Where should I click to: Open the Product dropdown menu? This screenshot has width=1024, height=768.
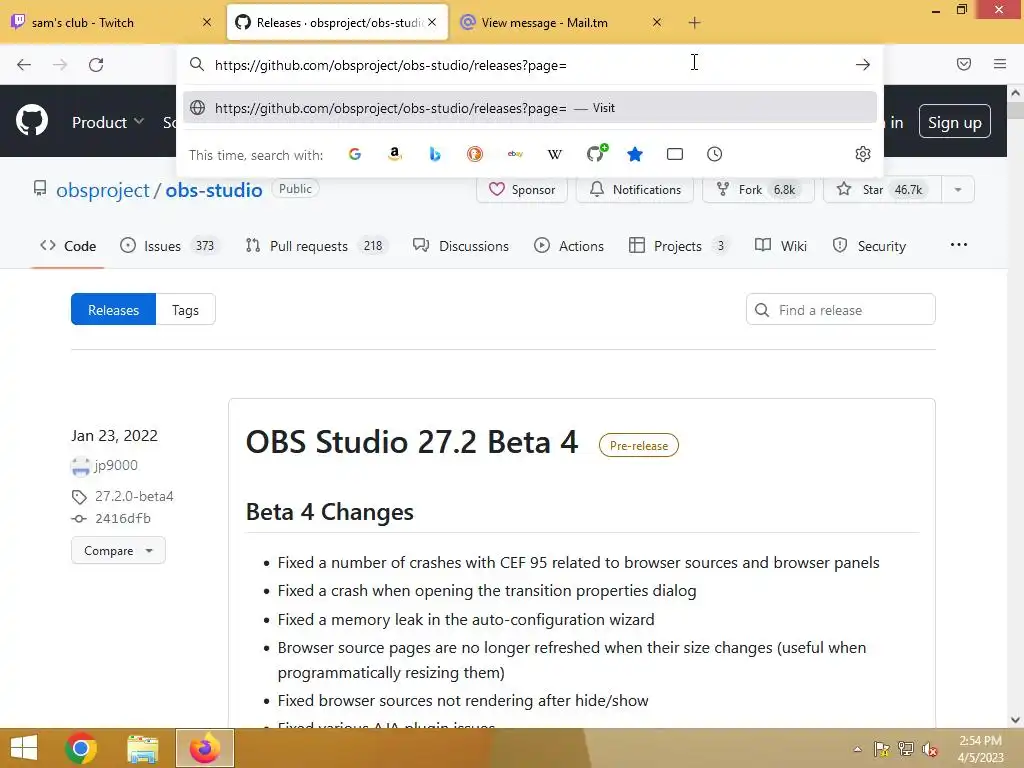coord(108,122)
